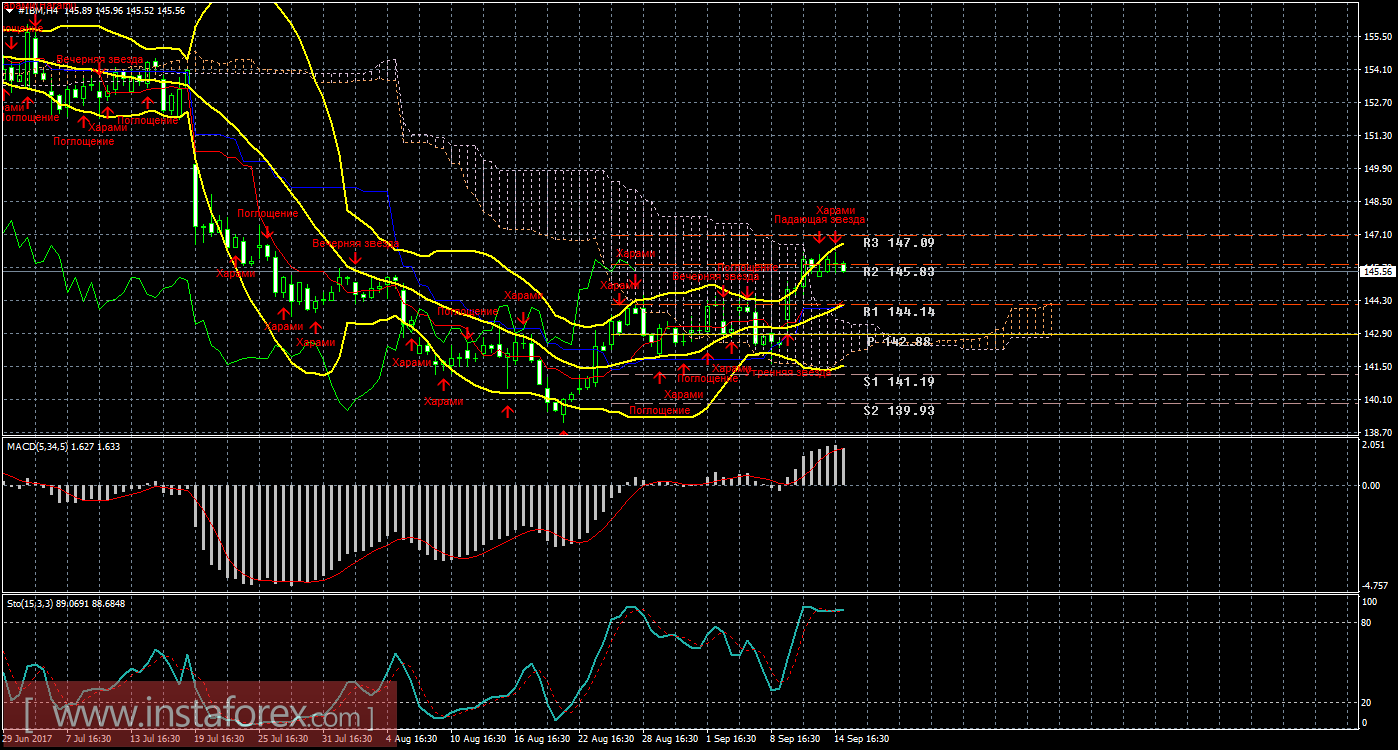Select the #IBM,H4 chart title
The width and height of the screenshot is (1398, 750).
click(38, 11)
